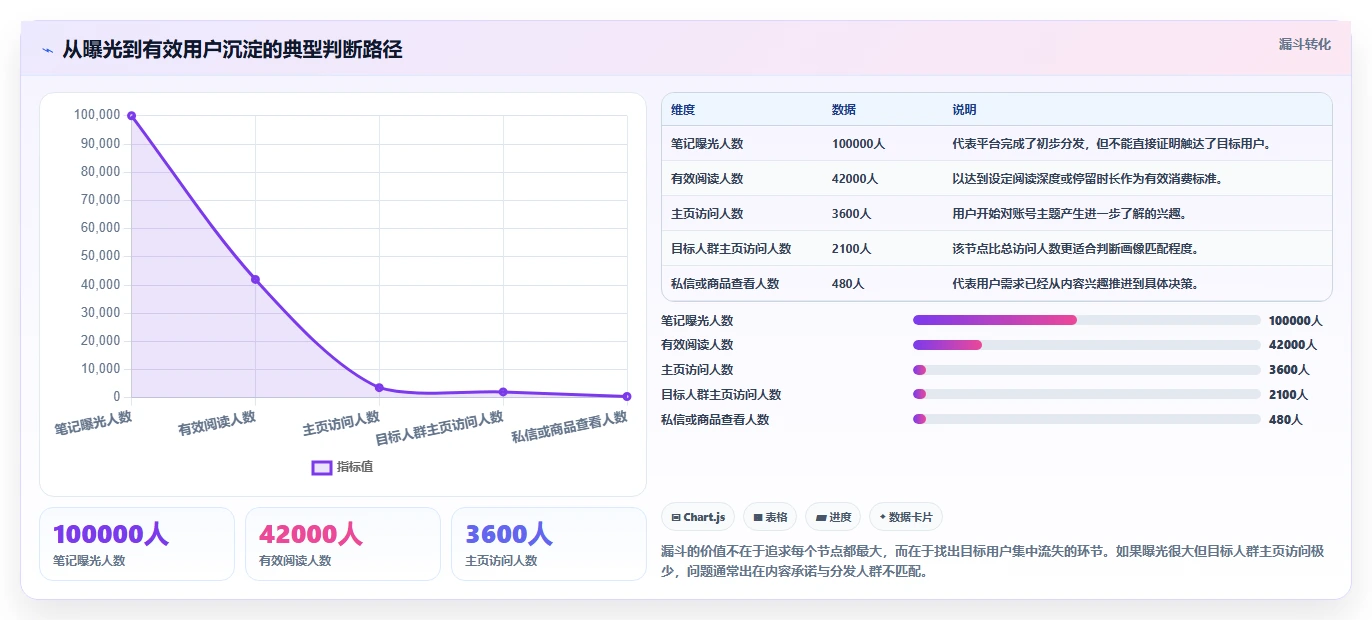Click the 42000人 table cell
1372x620 pixels.
point(855,179)
